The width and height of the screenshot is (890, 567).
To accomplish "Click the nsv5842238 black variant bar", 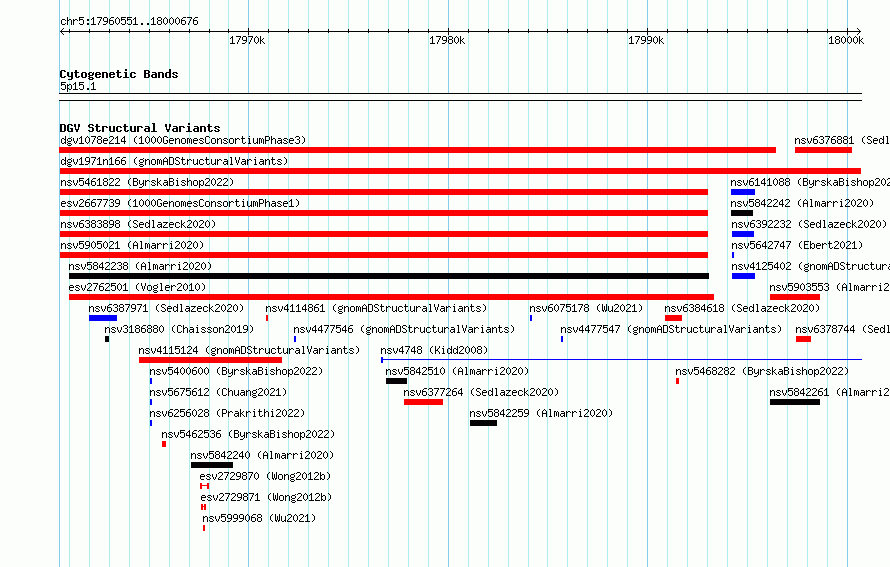I will 389,276.
